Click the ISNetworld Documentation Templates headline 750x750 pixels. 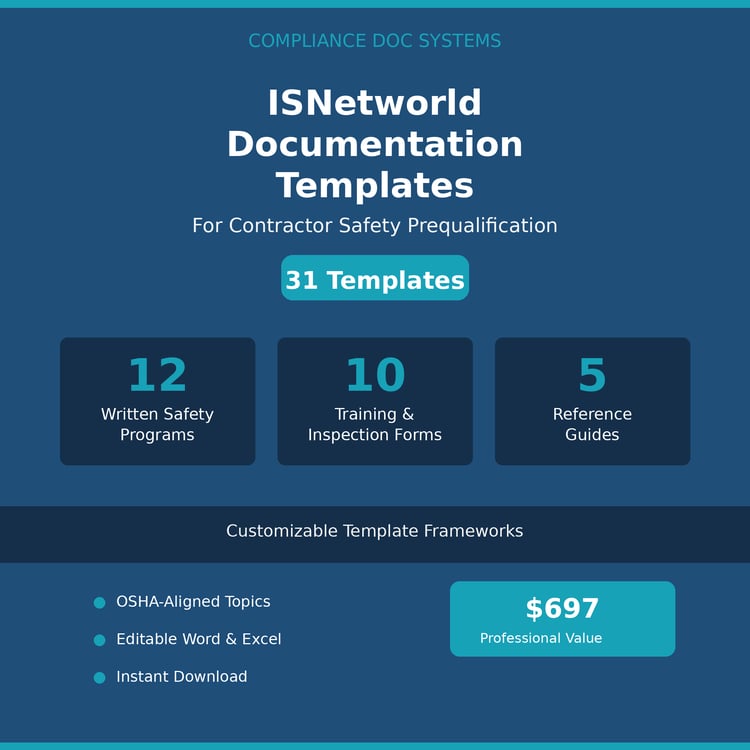(375, 143)
